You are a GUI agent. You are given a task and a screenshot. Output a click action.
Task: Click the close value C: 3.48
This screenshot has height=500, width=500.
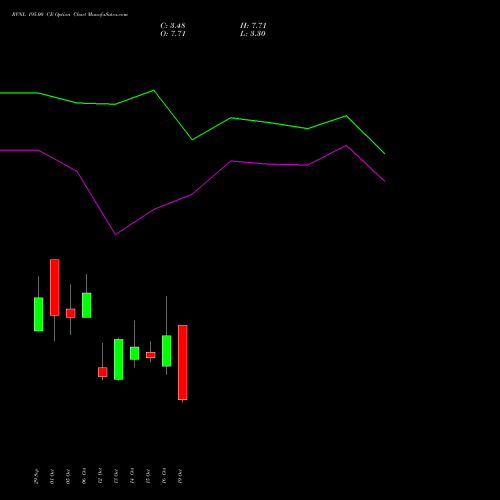173,26
